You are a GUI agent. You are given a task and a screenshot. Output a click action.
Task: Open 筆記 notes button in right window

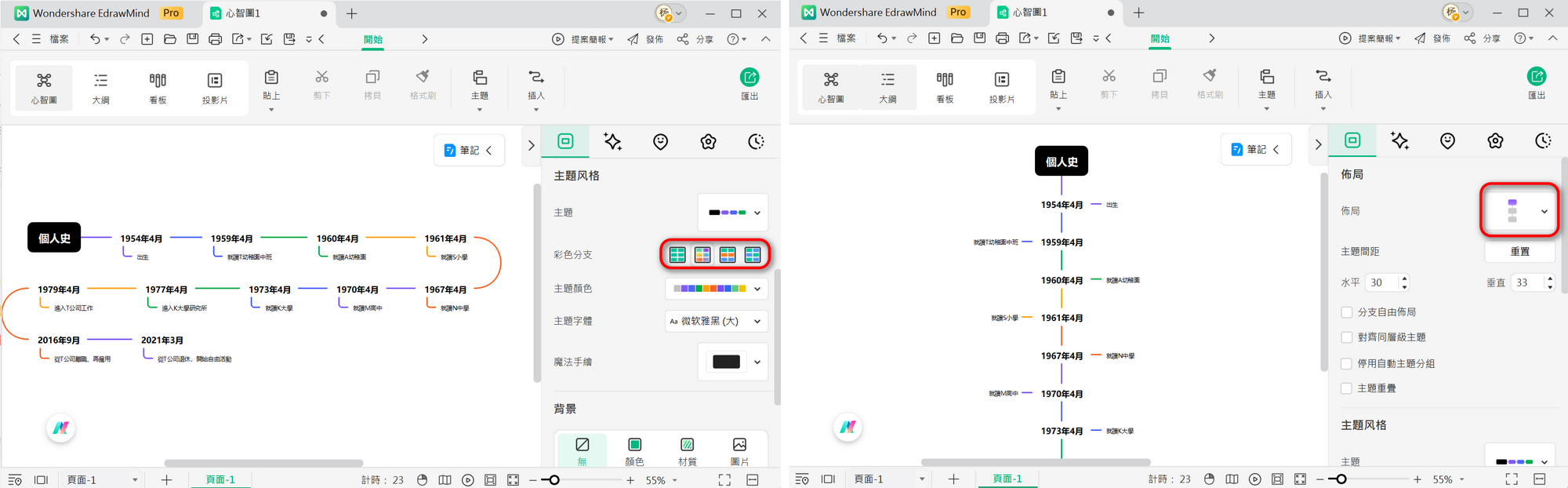click(x=1256, y=149)
